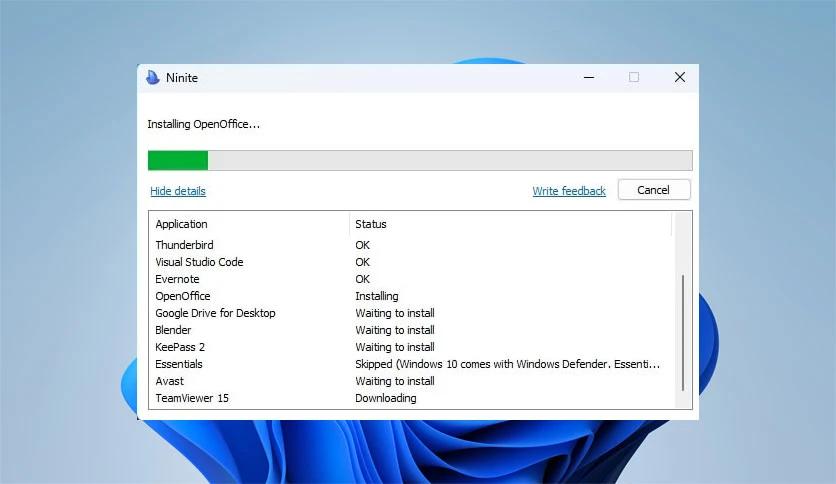836x484 pixels.
Task: Click Waiting to install status for Blender
Action: pos(395,330)
